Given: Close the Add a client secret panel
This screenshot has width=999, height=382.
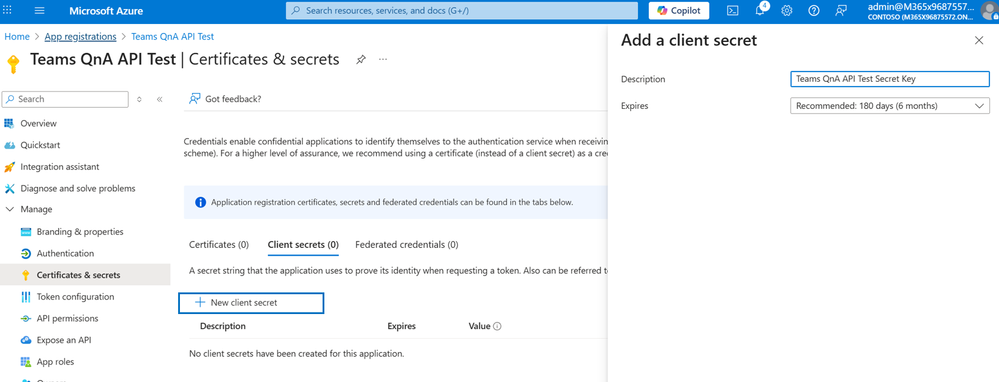Looking at the screenshot, I should click(x=979, y=41).
